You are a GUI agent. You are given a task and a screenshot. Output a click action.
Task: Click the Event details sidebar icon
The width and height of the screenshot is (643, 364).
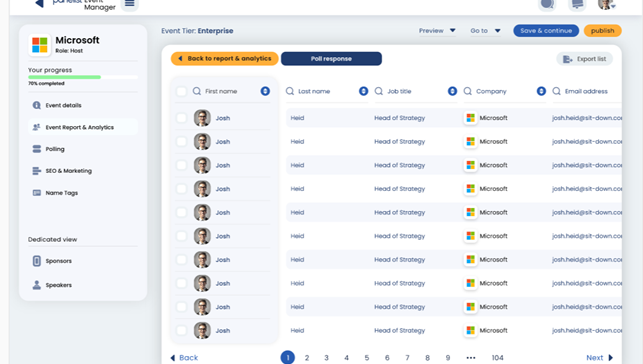[36, 105]
